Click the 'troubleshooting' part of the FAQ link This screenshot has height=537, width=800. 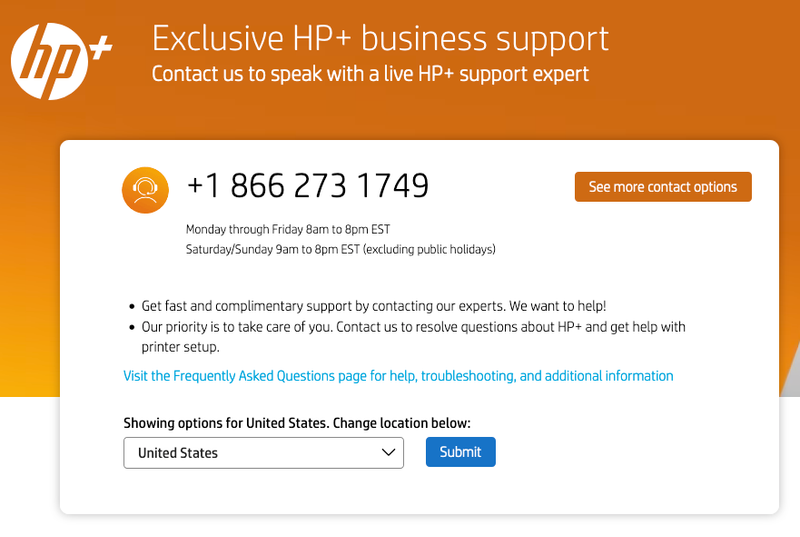pyautogui.click(x=468, y=376)
